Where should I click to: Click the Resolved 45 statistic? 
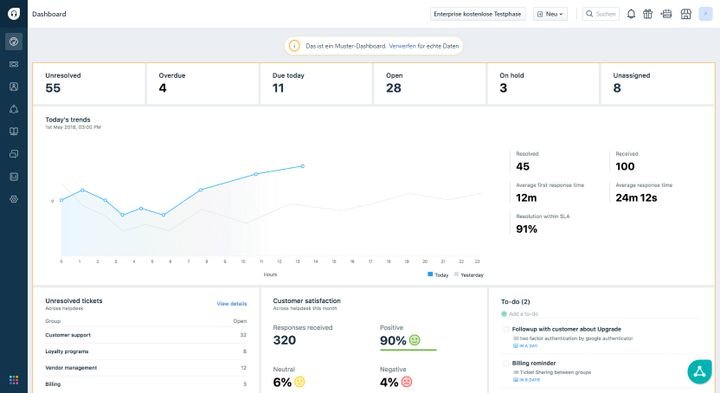527,162
